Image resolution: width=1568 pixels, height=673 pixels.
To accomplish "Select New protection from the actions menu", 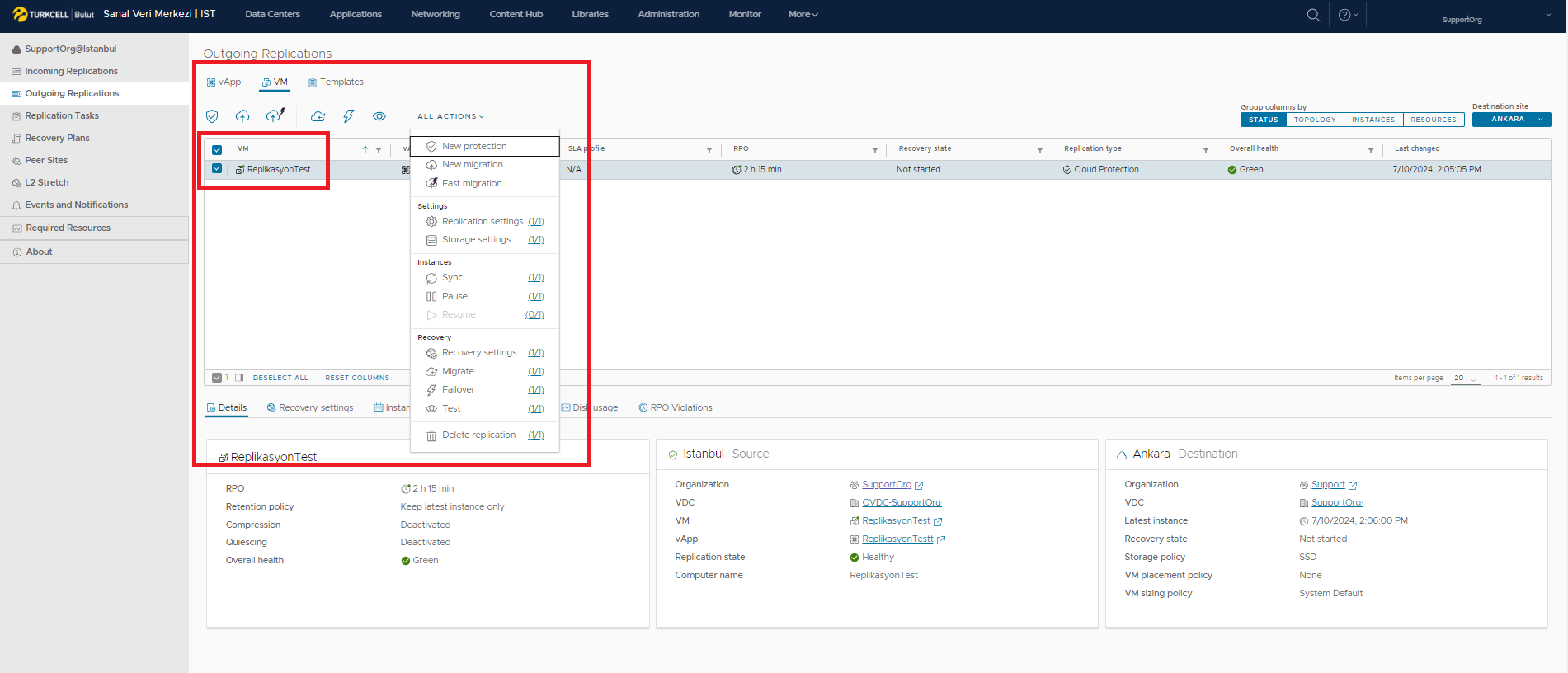I will [x=485, y=146].
